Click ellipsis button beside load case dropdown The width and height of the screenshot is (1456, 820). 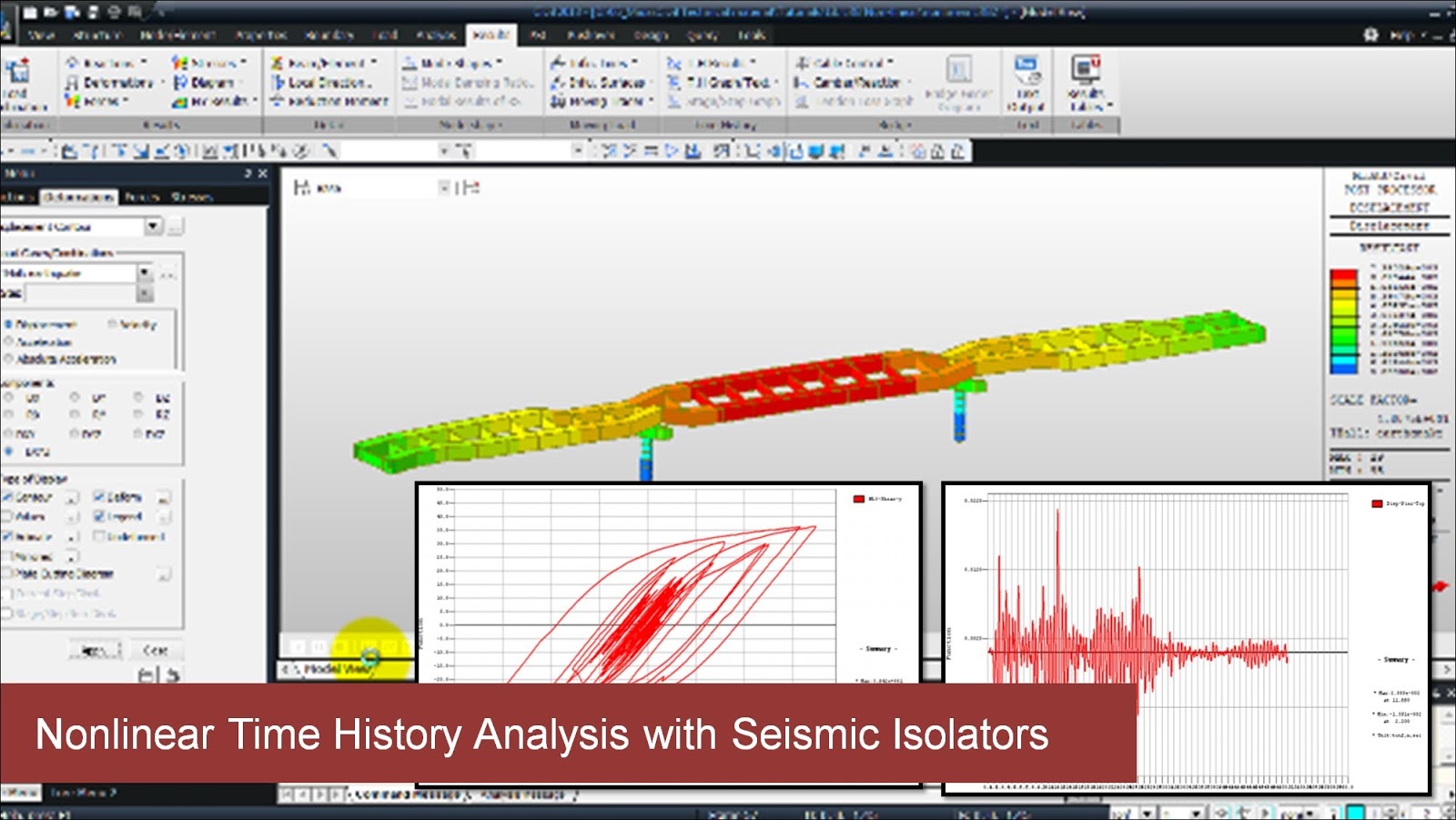(x=167, y=273)
